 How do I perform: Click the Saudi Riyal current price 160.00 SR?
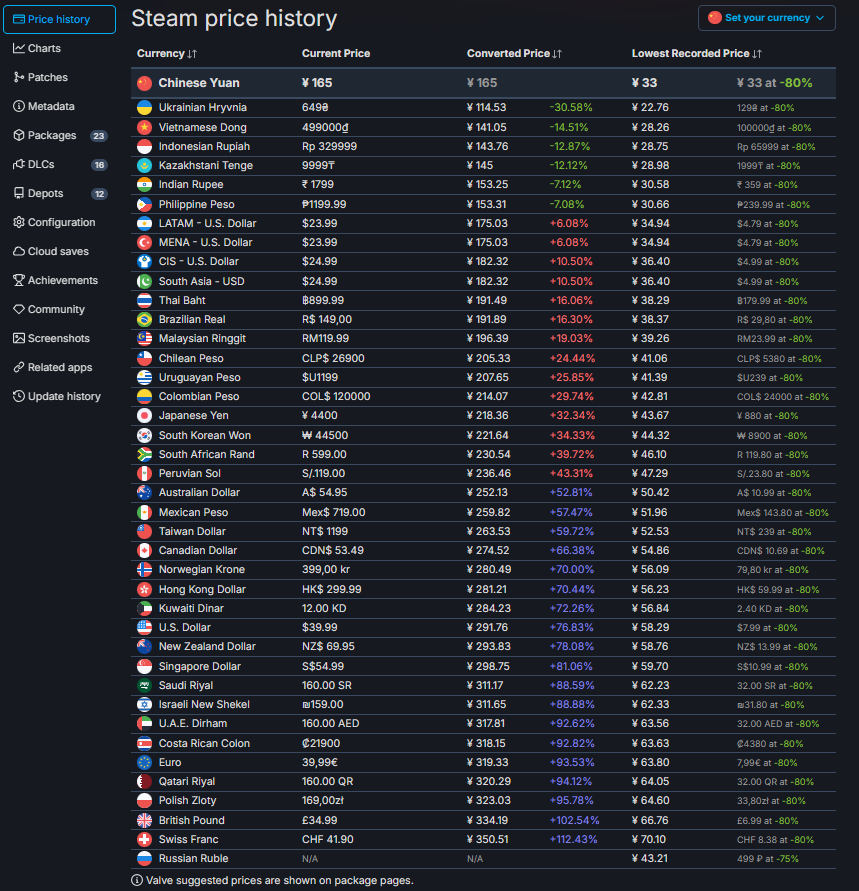327,685
